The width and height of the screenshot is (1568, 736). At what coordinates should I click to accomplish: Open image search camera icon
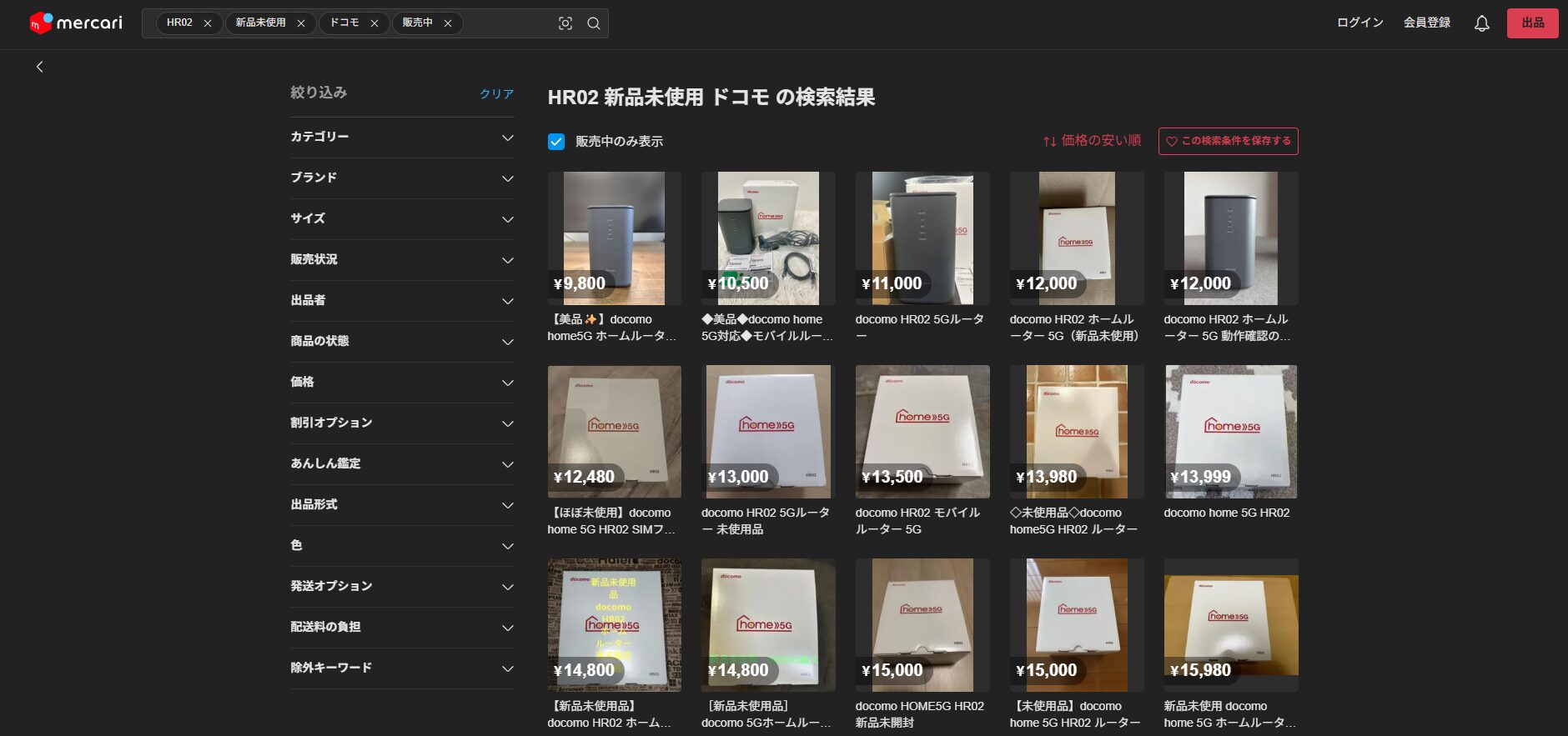point(565,23)
